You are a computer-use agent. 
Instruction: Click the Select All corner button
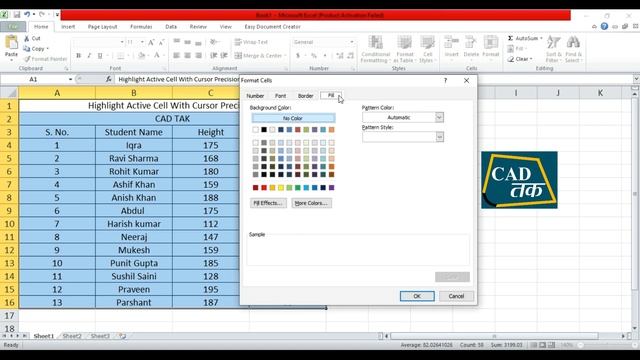tap(9, 93)
